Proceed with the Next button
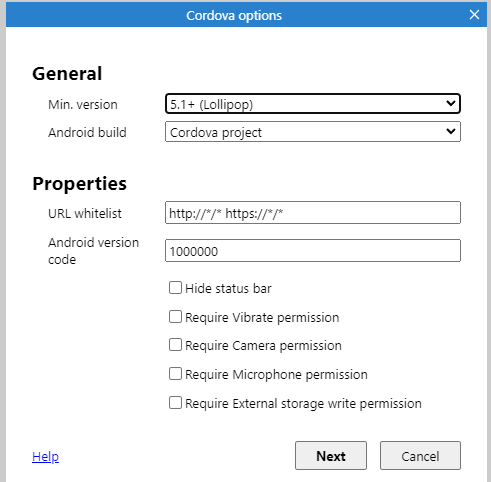The height and width of the screenshot is (482, 491). tap(331, 456)
